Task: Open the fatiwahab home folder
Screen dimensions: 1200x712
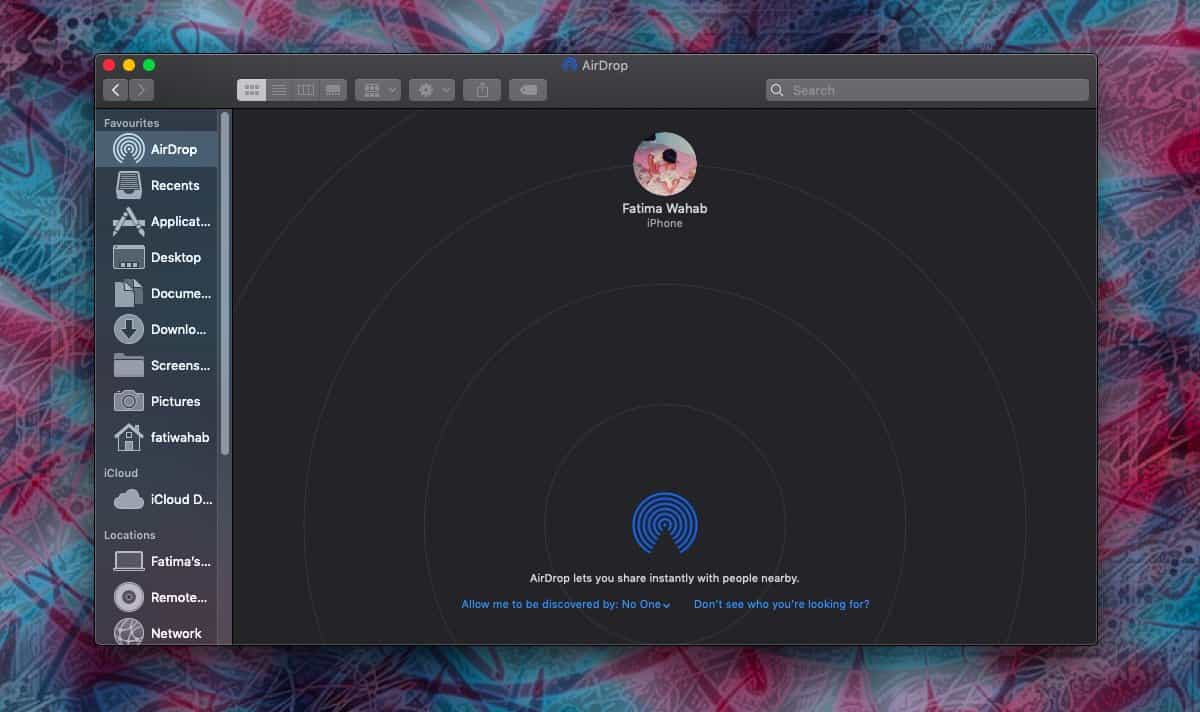Action: [157, 437]
